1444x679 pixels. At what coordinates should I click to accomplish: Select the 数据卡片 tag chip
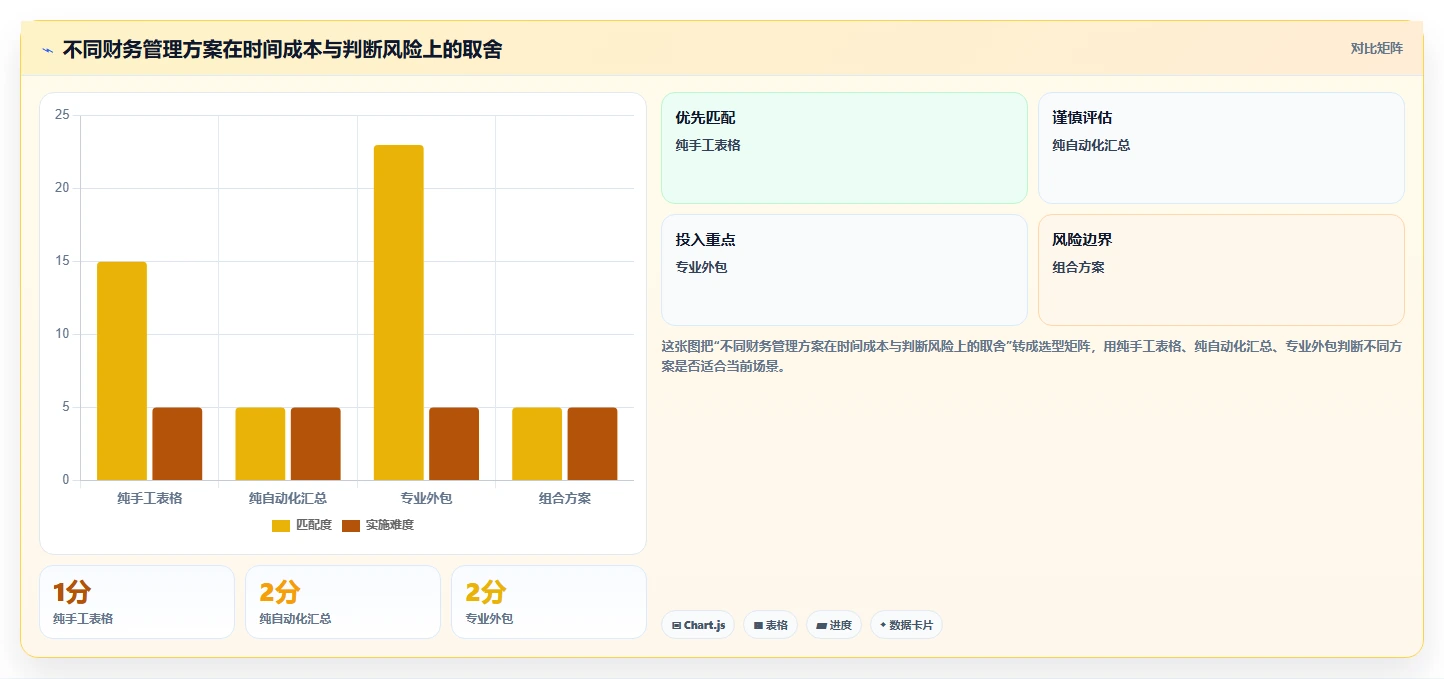[x=906, y=625]
